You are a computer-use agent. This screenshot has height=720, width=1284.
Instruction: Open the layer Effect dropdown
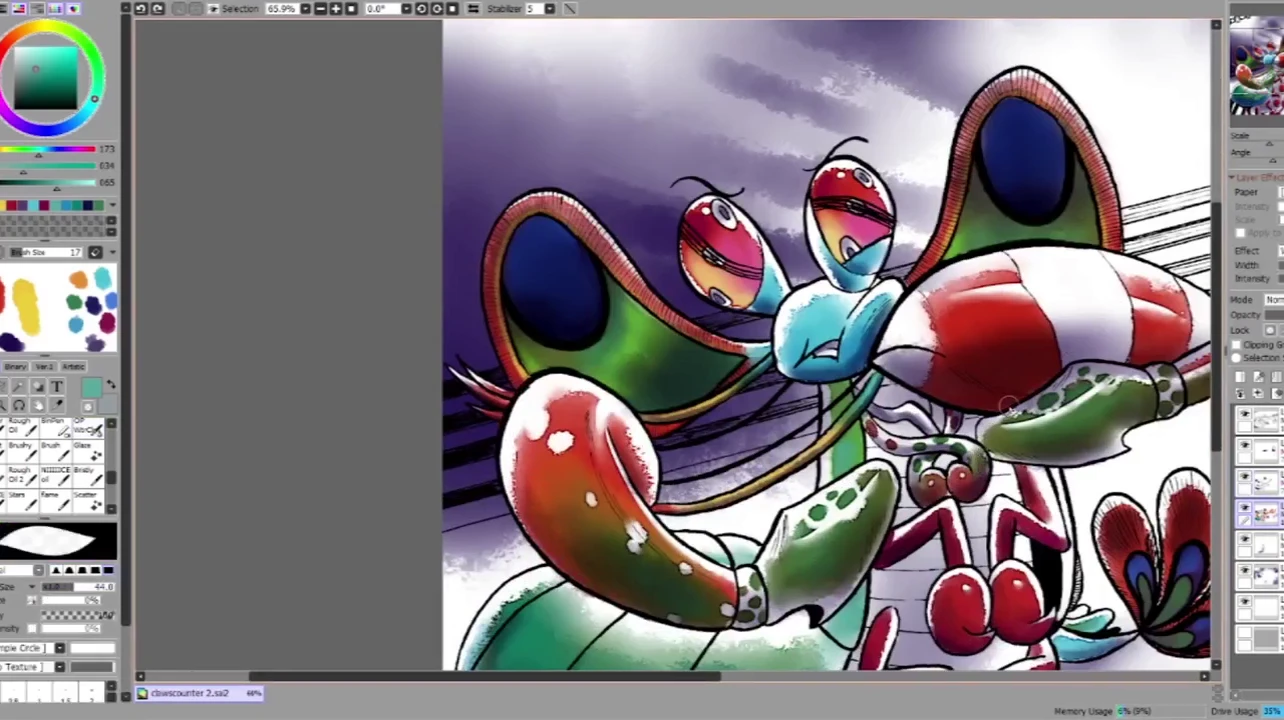(x=1280, y=251)
